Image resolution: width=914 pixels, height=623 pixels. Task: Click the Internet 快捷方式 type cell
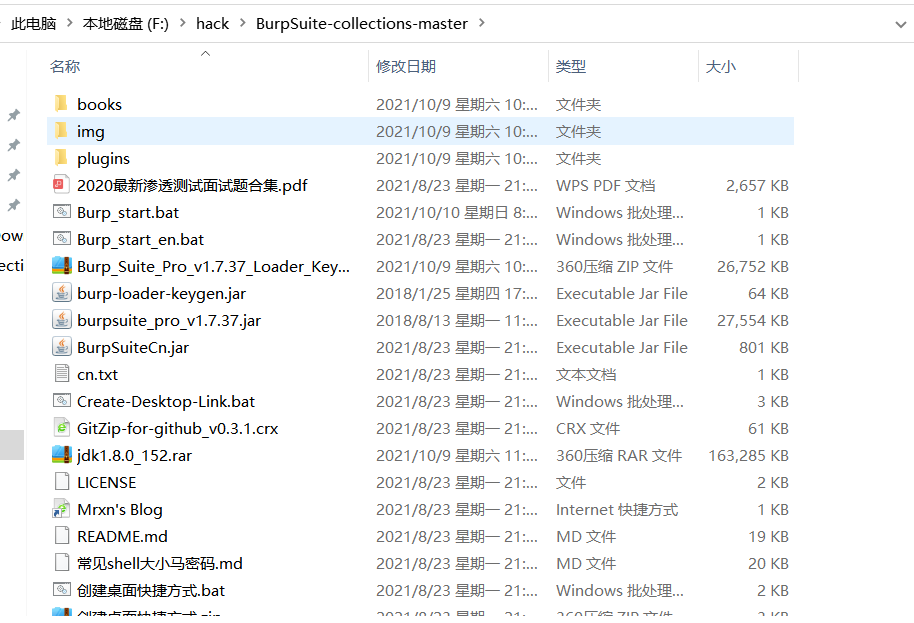617,510
